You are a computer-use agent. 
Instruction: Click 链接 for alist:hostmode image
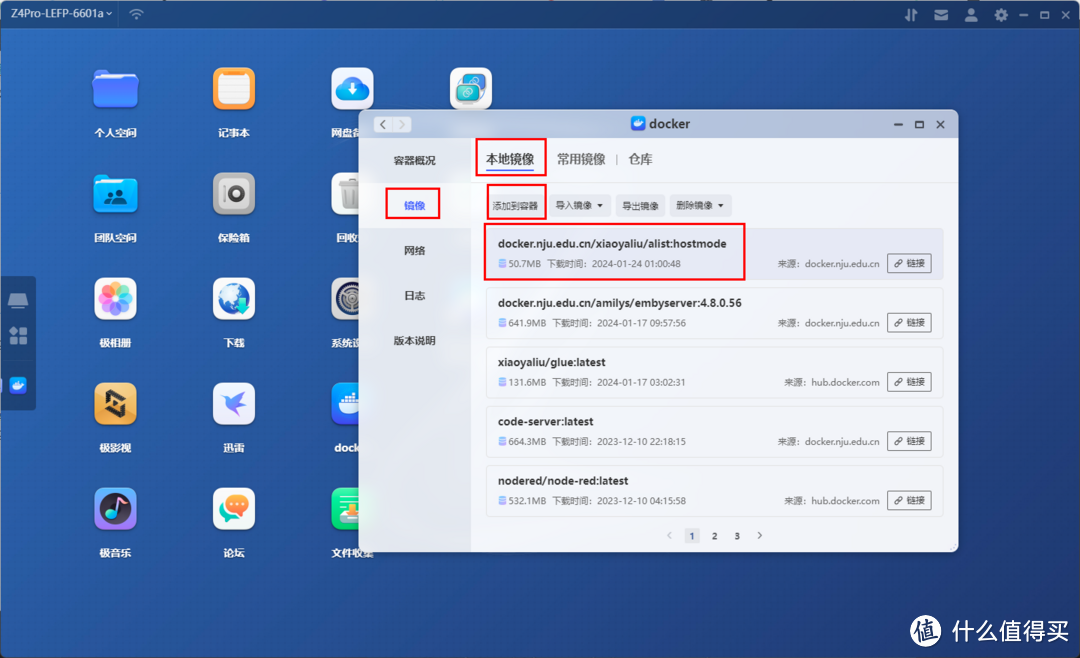[x=909, y=263]
